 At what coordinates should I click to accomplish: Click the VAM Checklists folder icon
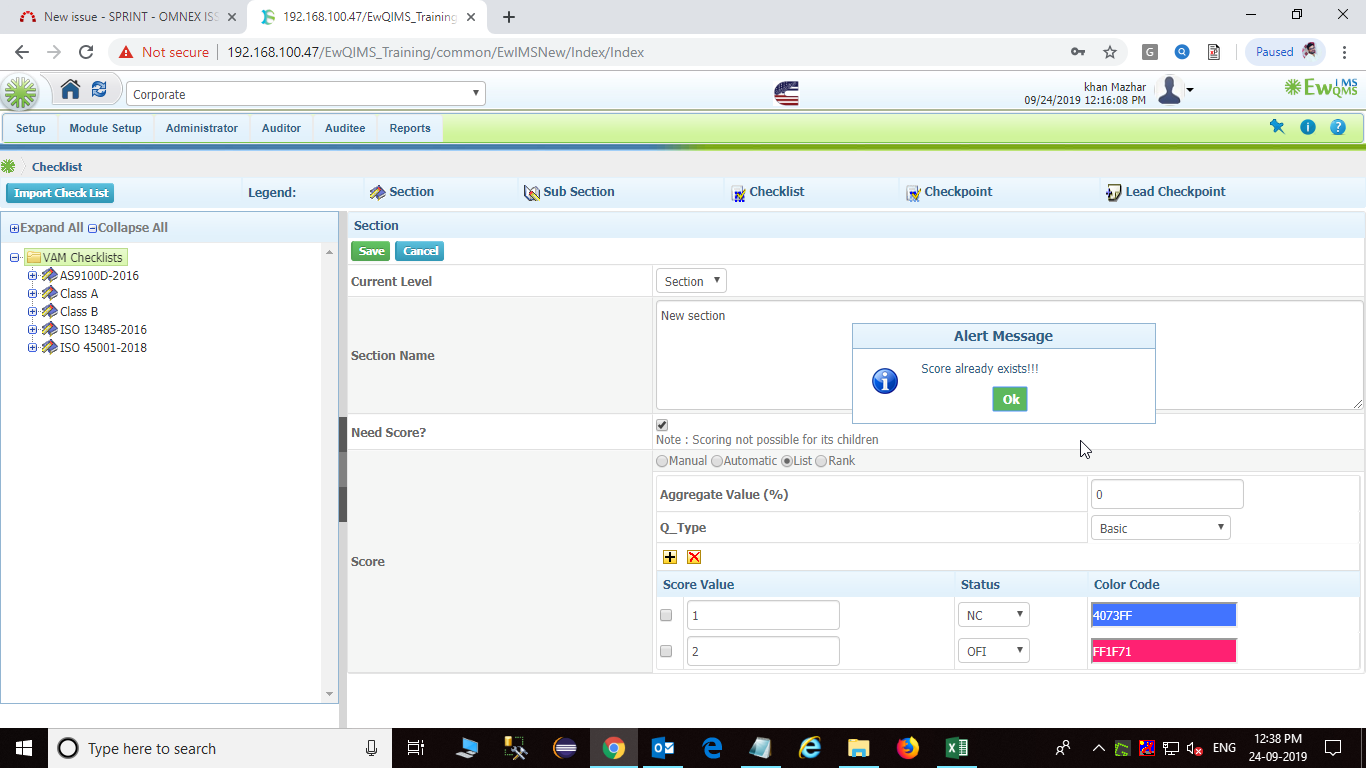(33, 258)
